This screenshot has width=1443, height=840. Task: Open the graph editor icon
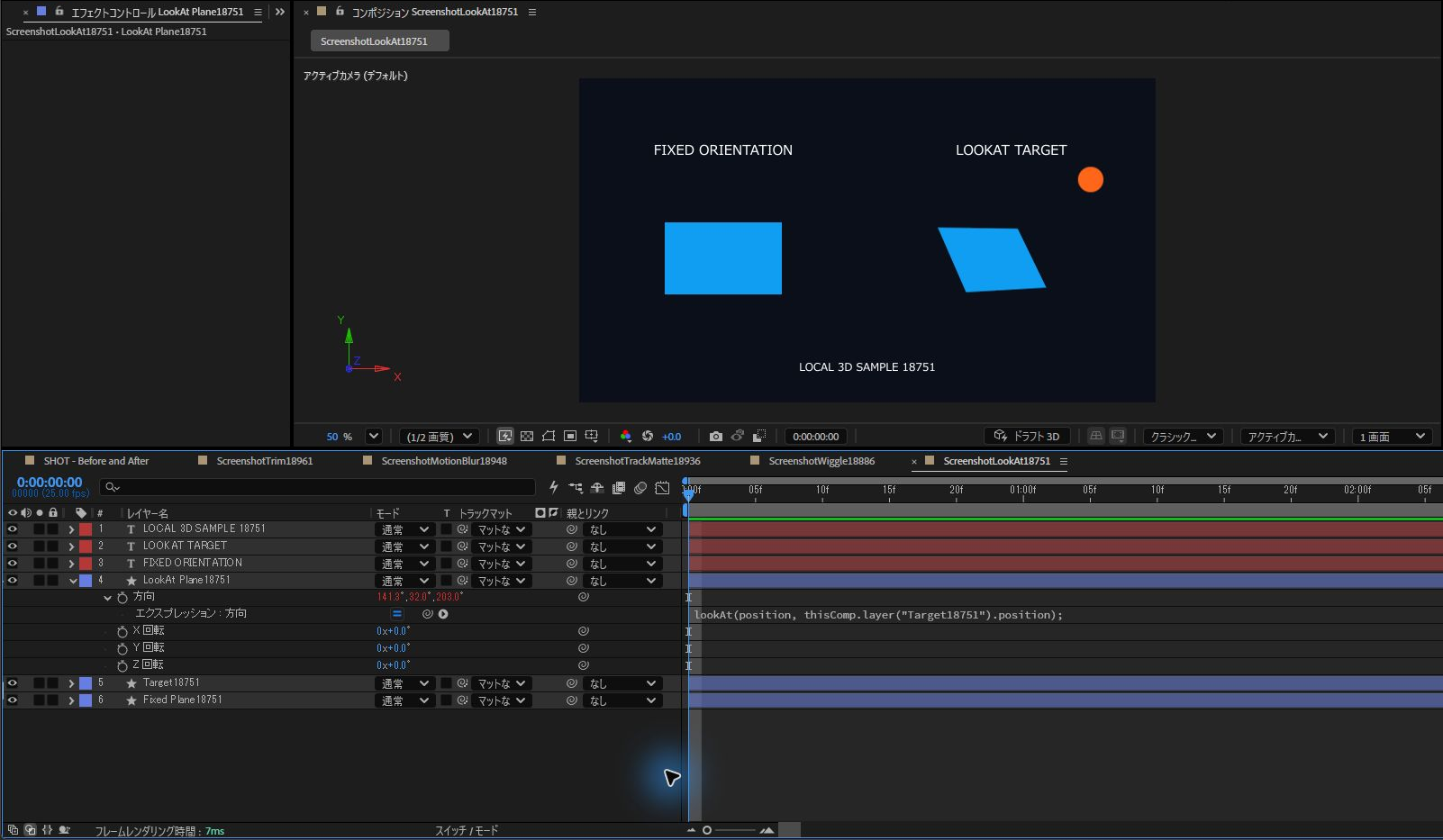click(x=662, y=487)
